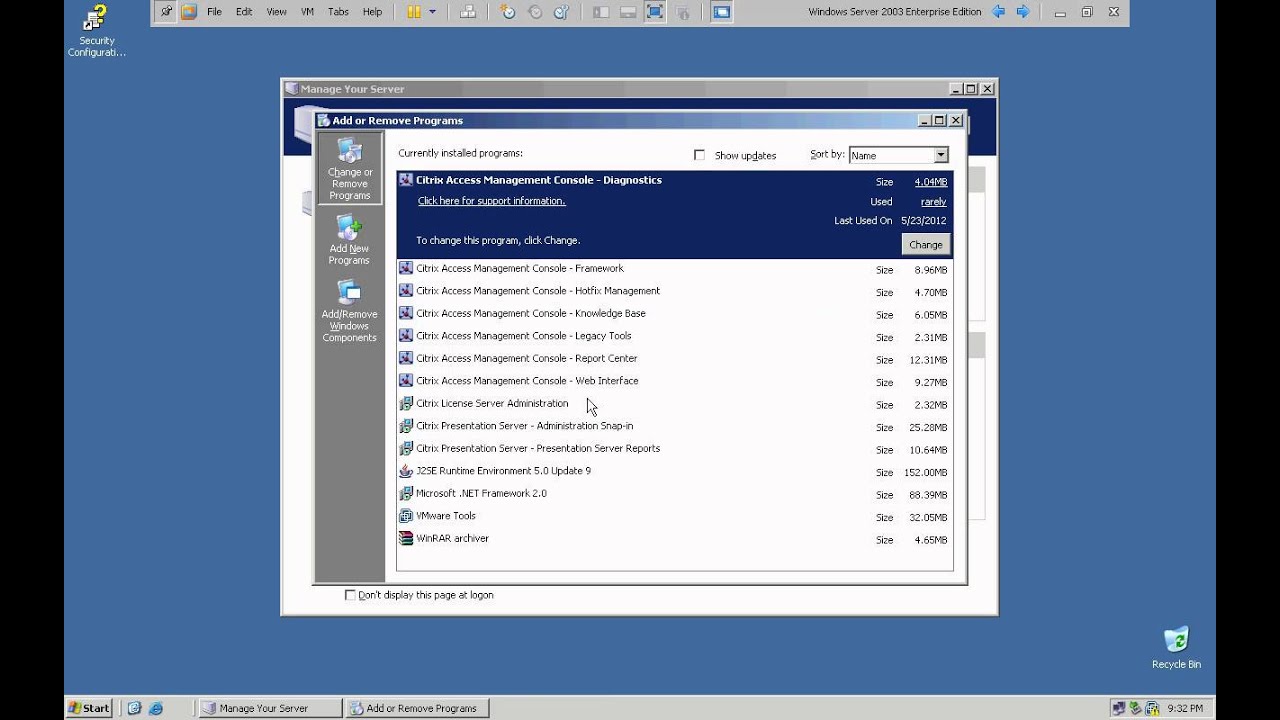Go to previous VM tab arrow

coord(998,12)
